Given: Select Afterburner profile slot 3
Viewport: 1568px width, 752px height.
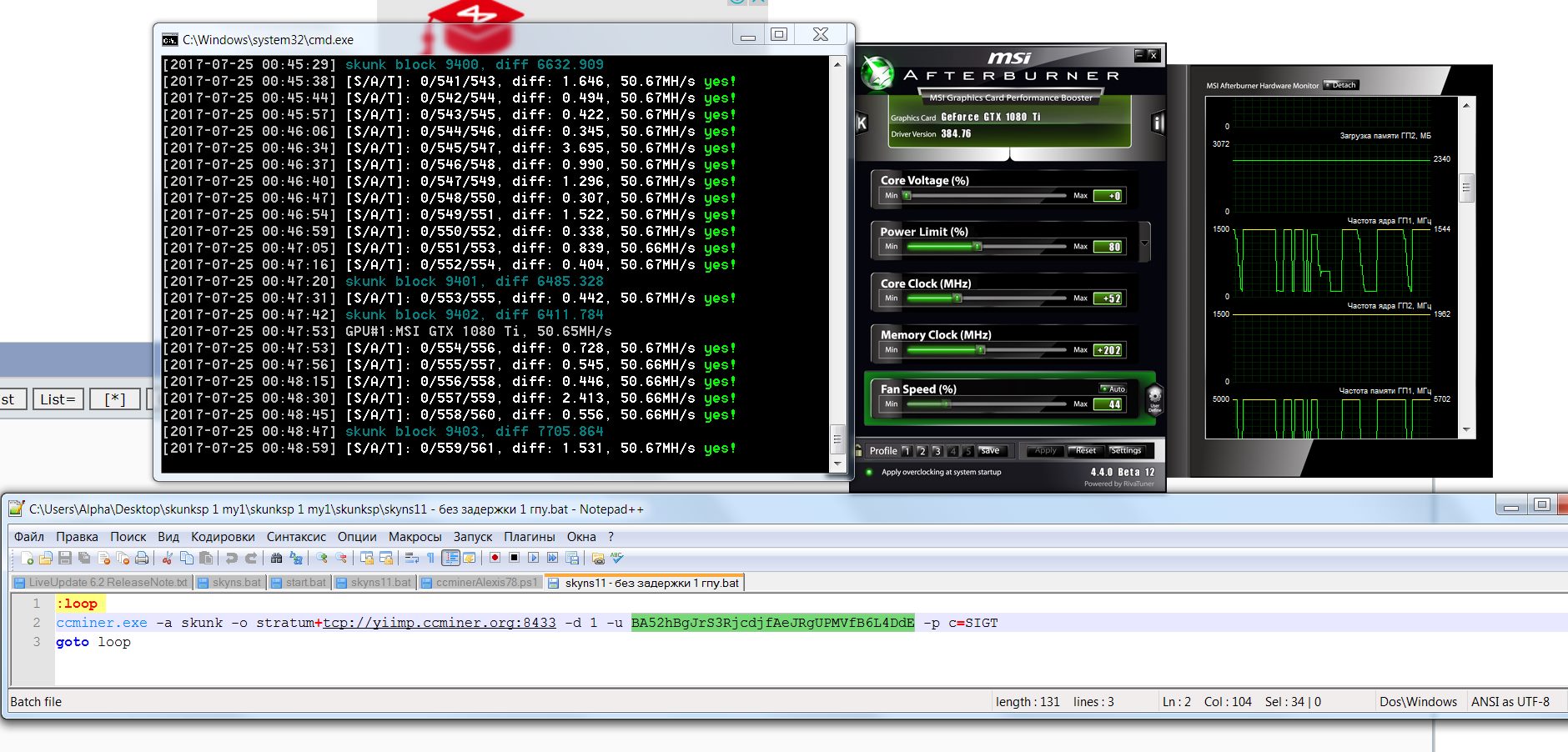Looking at the screenshot, I should (x=937, y=451).
